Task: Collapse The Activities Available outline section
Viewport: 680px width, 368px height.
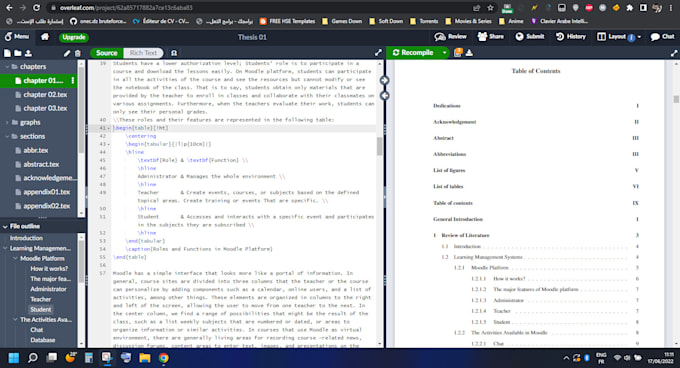Action: [x=15, y=320]
